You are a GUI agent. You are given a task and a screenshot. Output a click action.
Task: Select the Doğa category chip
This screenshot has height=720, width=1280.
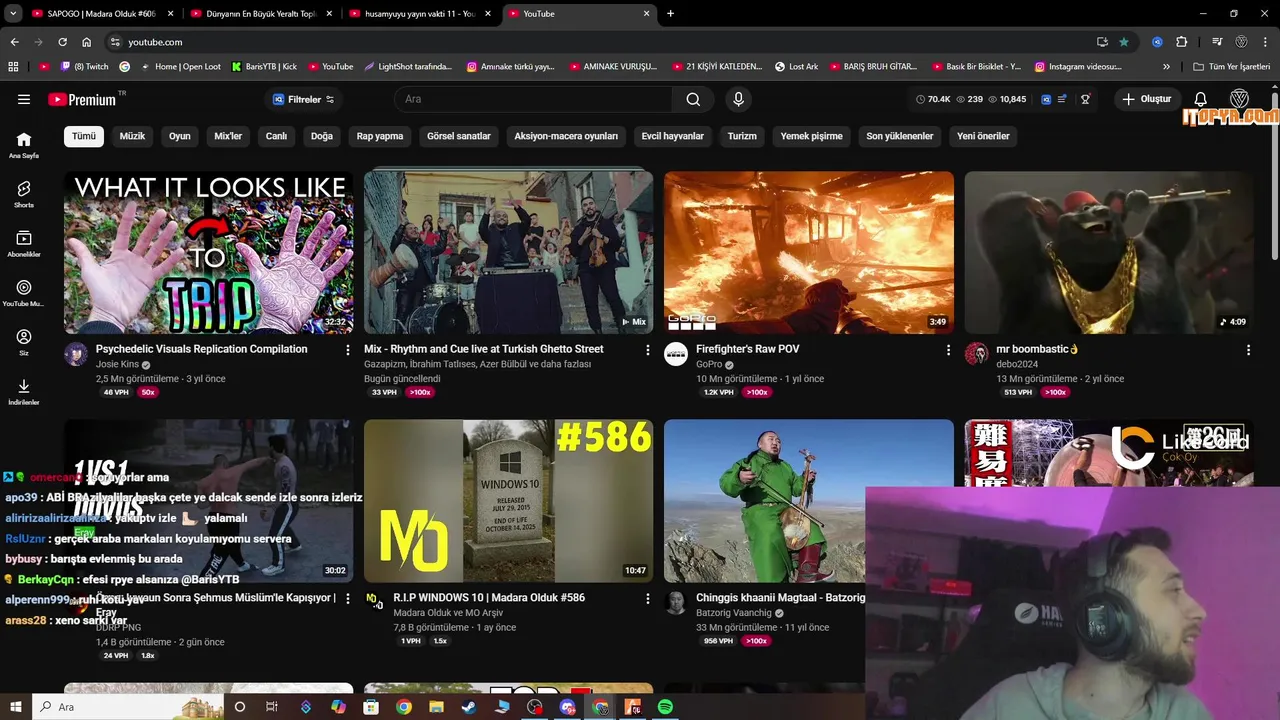(322, 136)
